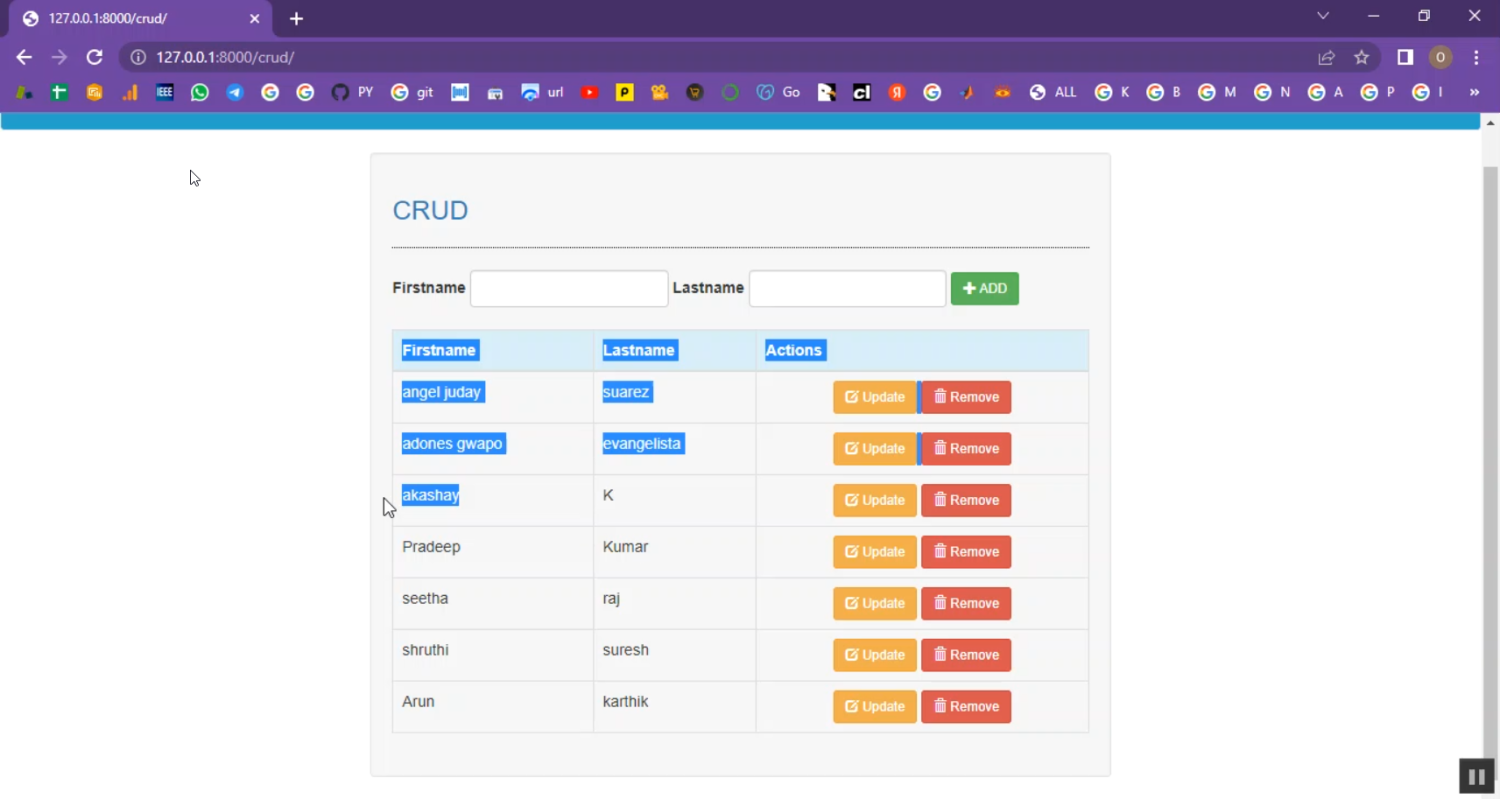Open a new browser tab
Screen dimensions: 1500x799
click(x=296, y=18)
